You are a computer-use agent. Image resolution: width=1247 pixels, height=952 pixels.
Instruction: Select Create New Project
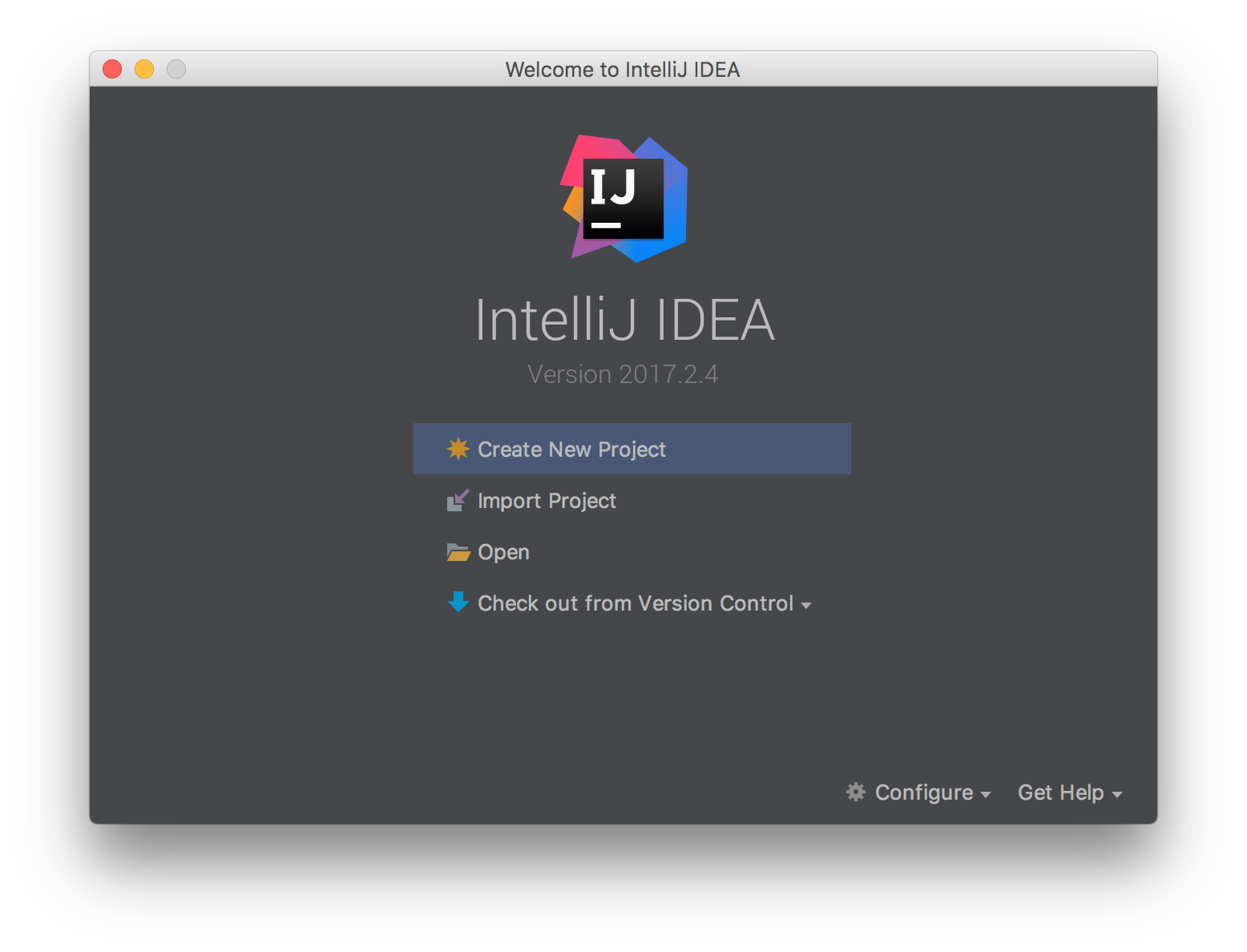point(571,449)
